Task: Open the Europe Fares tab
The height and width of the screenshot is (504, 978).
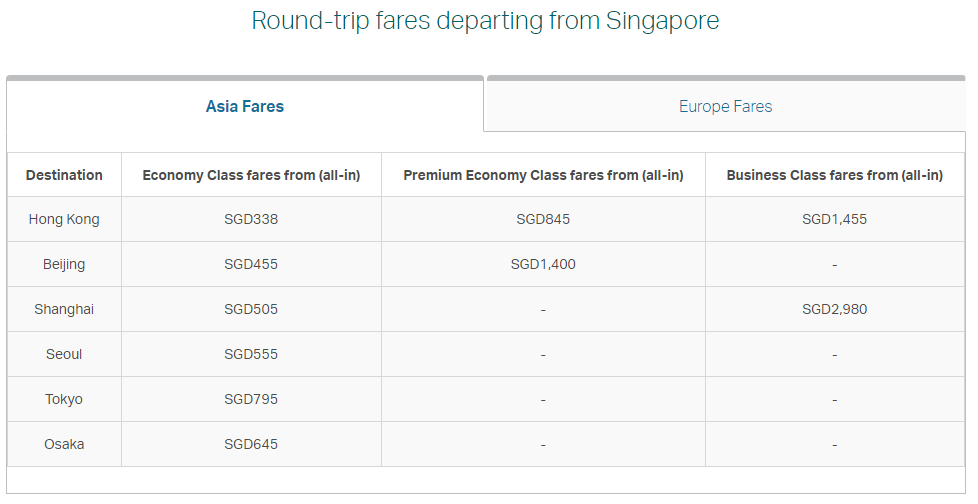Action: tap(725, 106)
